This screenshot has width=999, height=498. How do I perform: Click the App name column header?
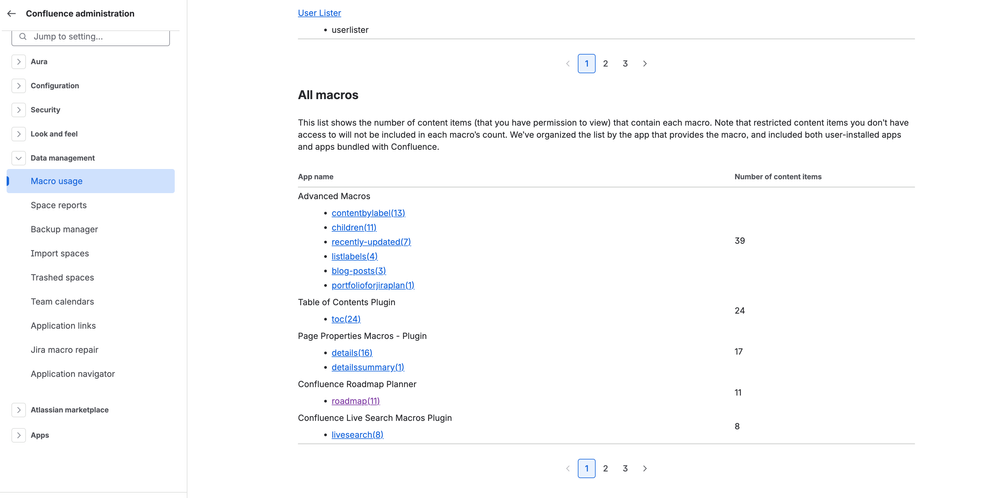point(315,177)
